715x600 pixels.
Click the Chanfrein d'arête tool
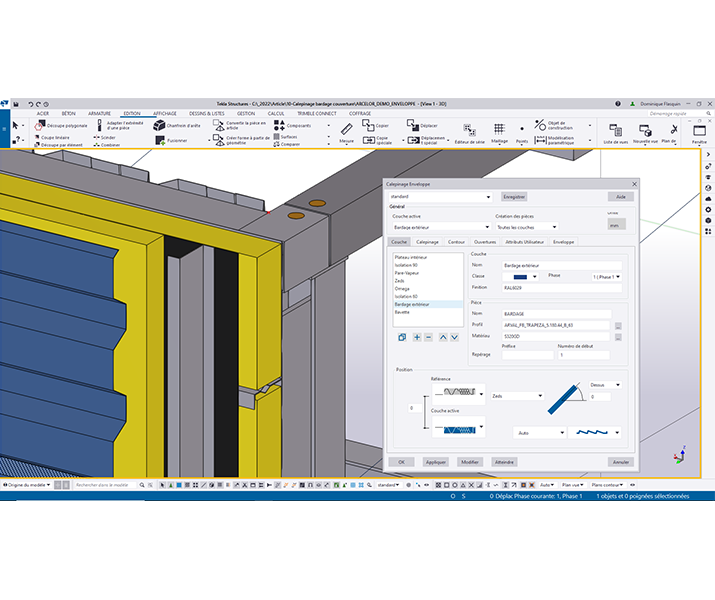pyautogui.click(x=159, y=126)
